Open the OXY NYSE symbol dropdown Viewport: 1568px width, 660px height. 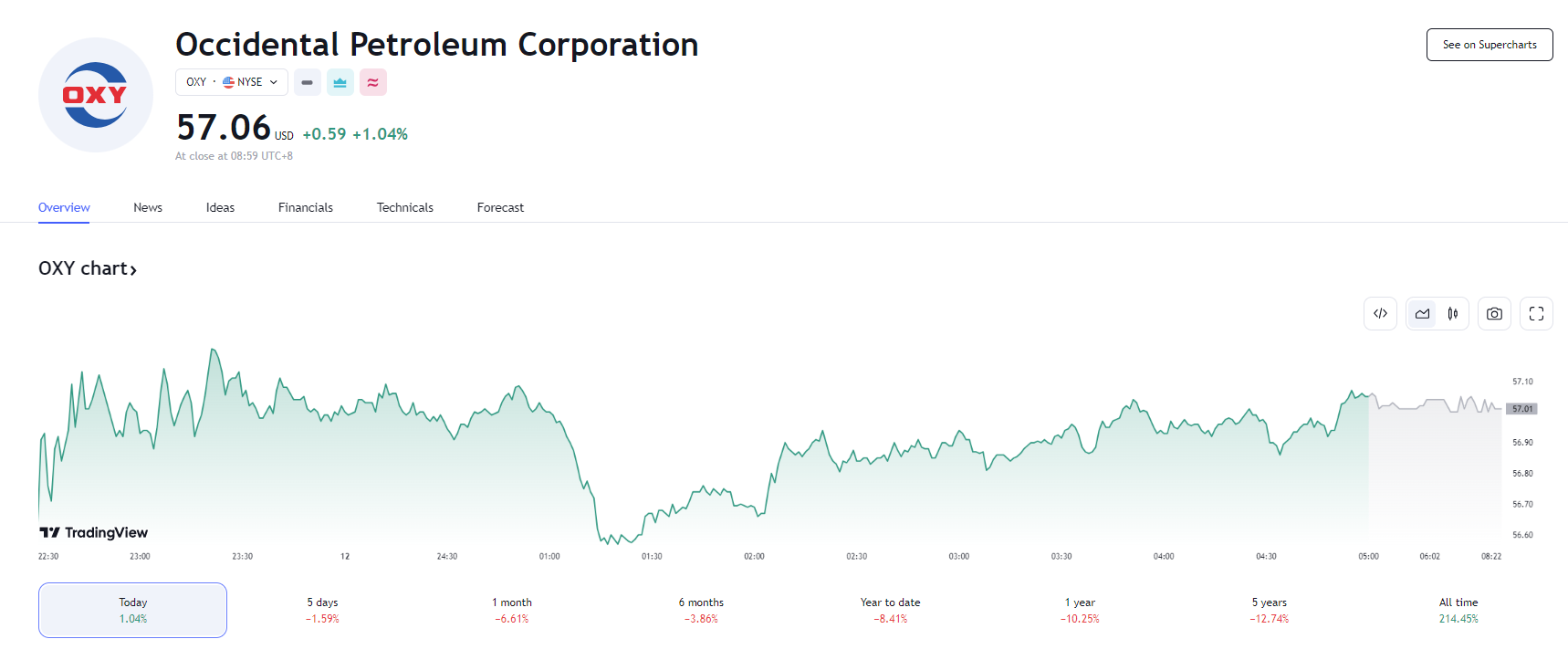click(x=232, y=82)
